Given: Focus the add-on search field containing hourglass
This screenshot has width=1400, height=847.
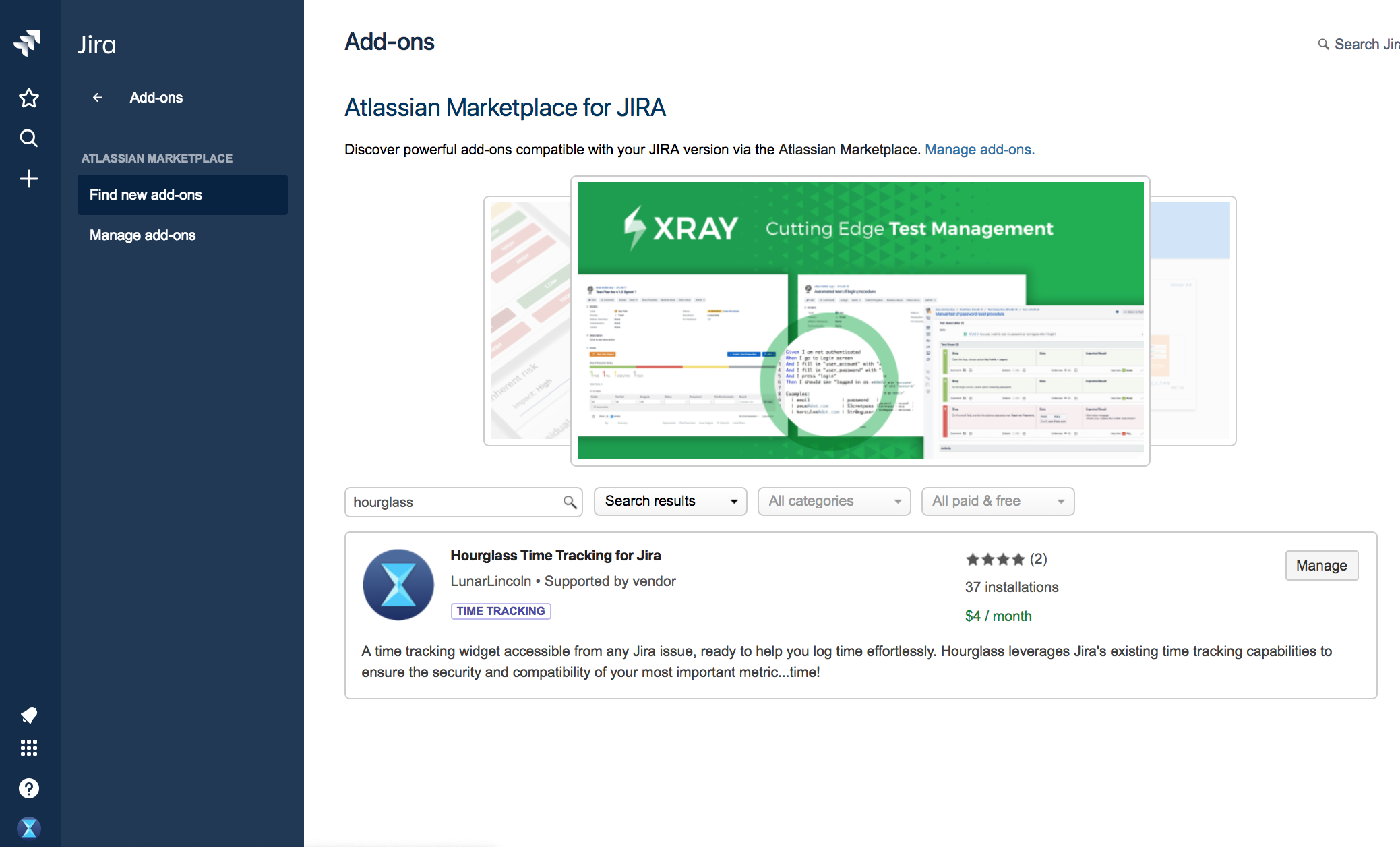Looking at the screenshot, I should tap(464, 502).
